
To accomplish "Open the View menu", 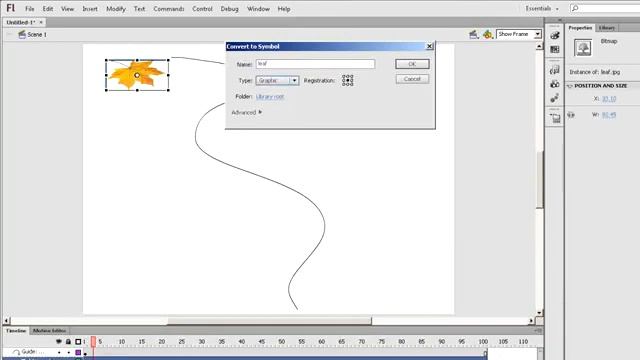I will tap(67, 9).
